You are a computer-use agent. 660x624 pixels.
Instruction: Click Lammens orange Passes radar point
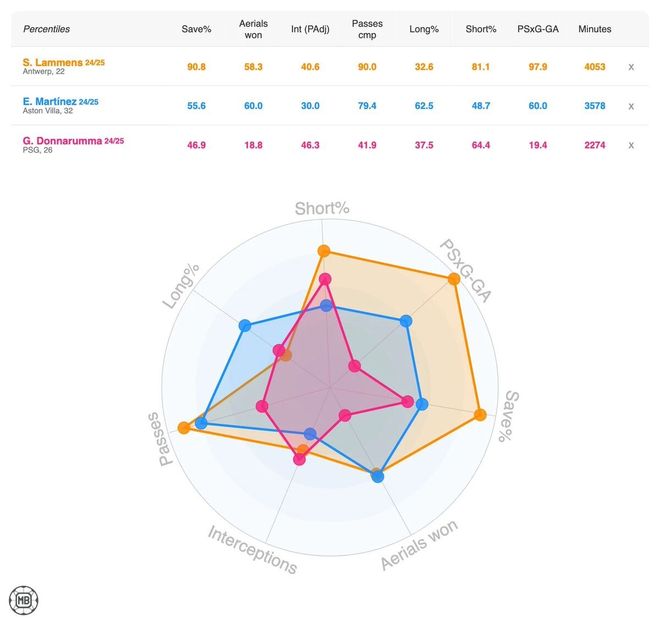click(x=184, y=428)
